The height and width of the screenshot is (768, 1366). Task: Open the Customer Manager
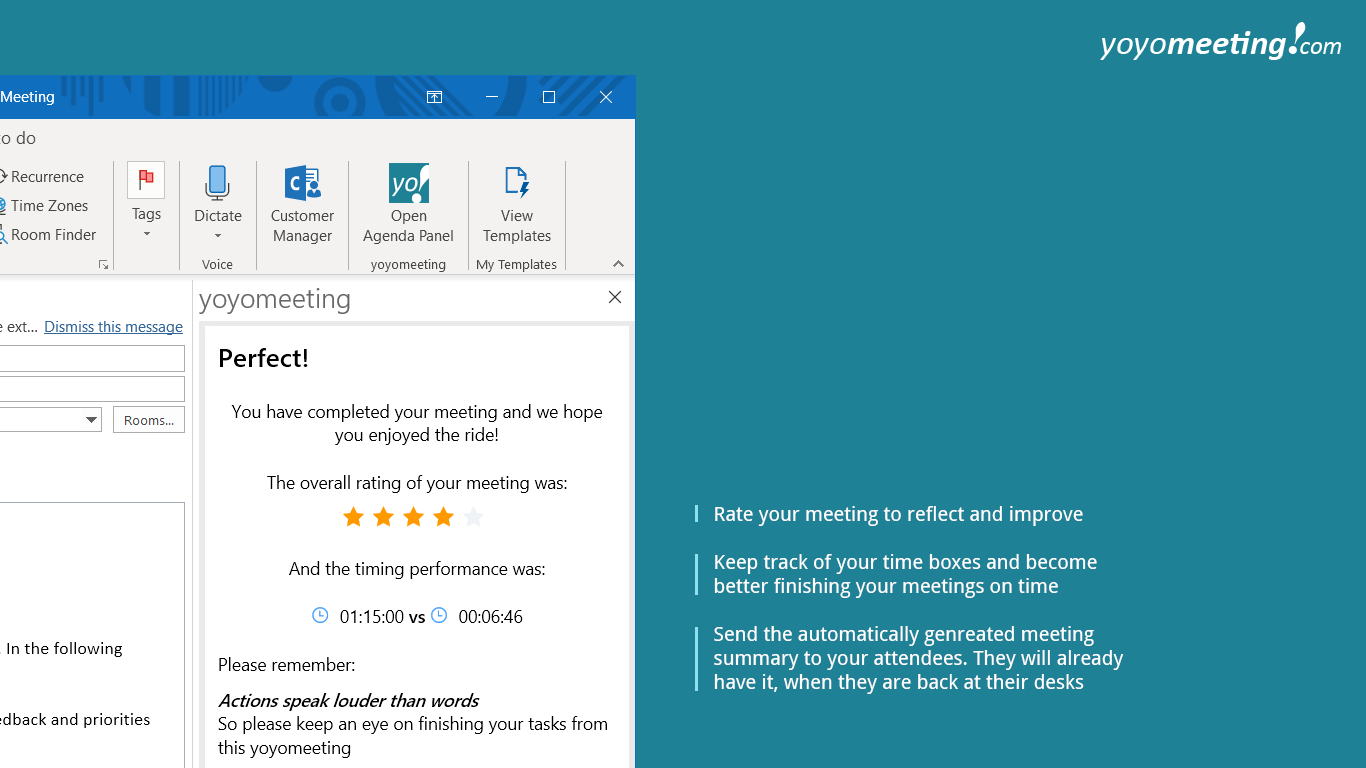pyautogui.click(x=302, y=204)
